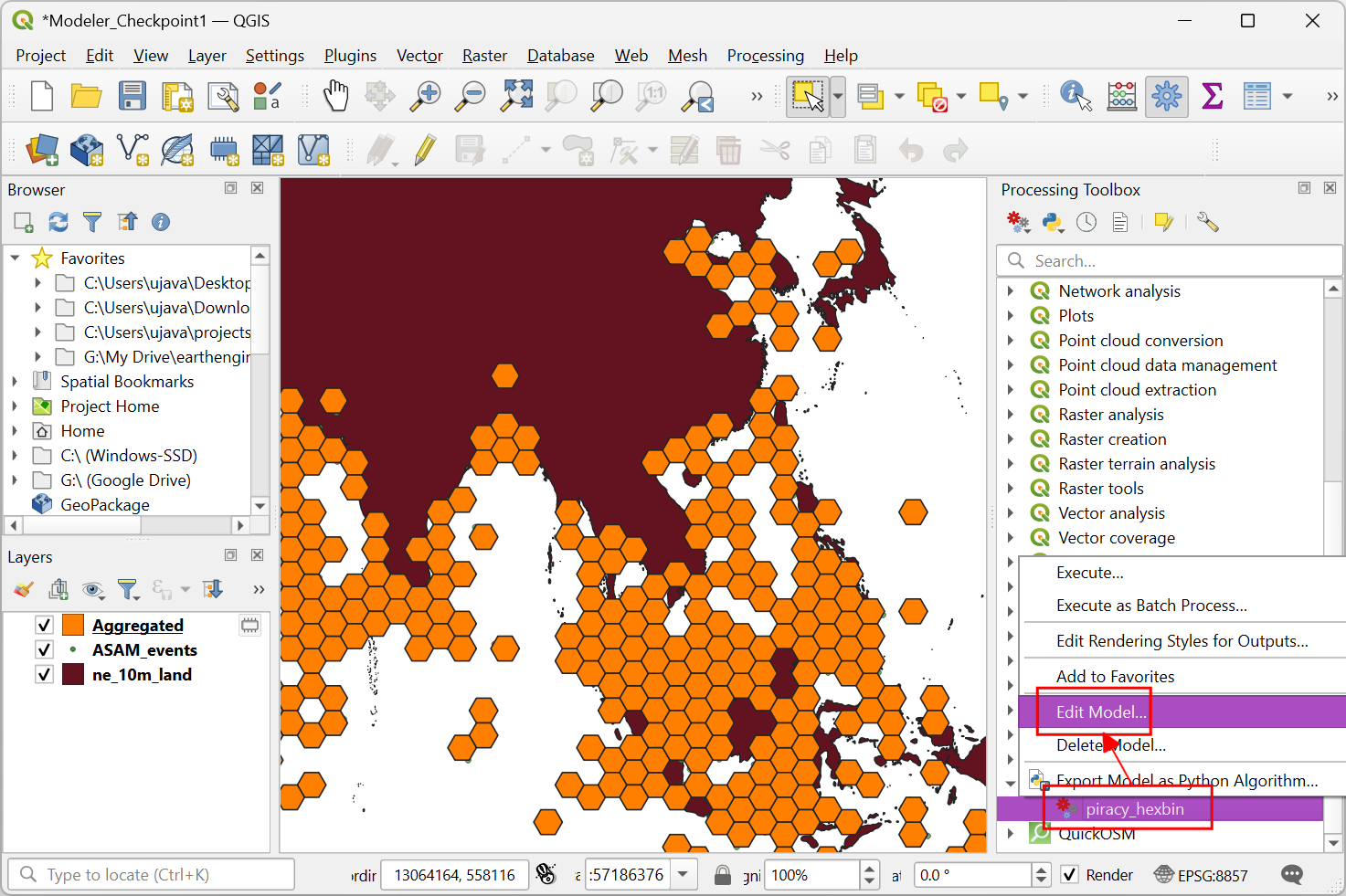
Task: Click the EPSG:8857 CRS button
Action: (x=1201, y=875)
